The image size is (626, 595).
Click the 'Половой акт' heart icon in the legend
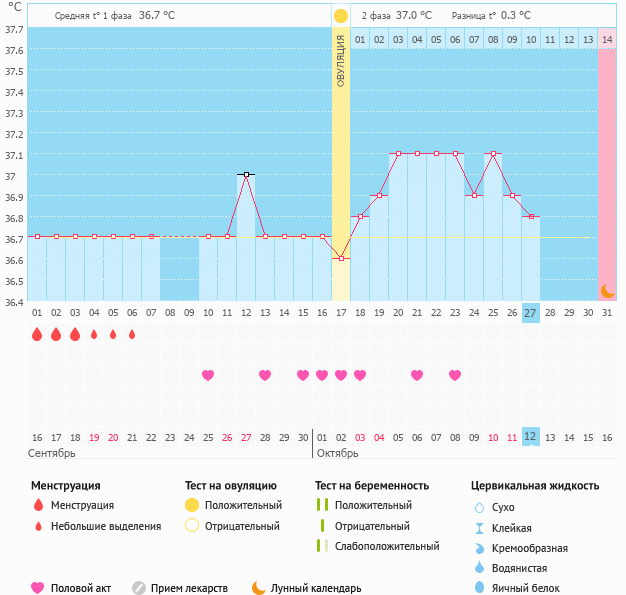pyautogui.click(x=39, y=588)
